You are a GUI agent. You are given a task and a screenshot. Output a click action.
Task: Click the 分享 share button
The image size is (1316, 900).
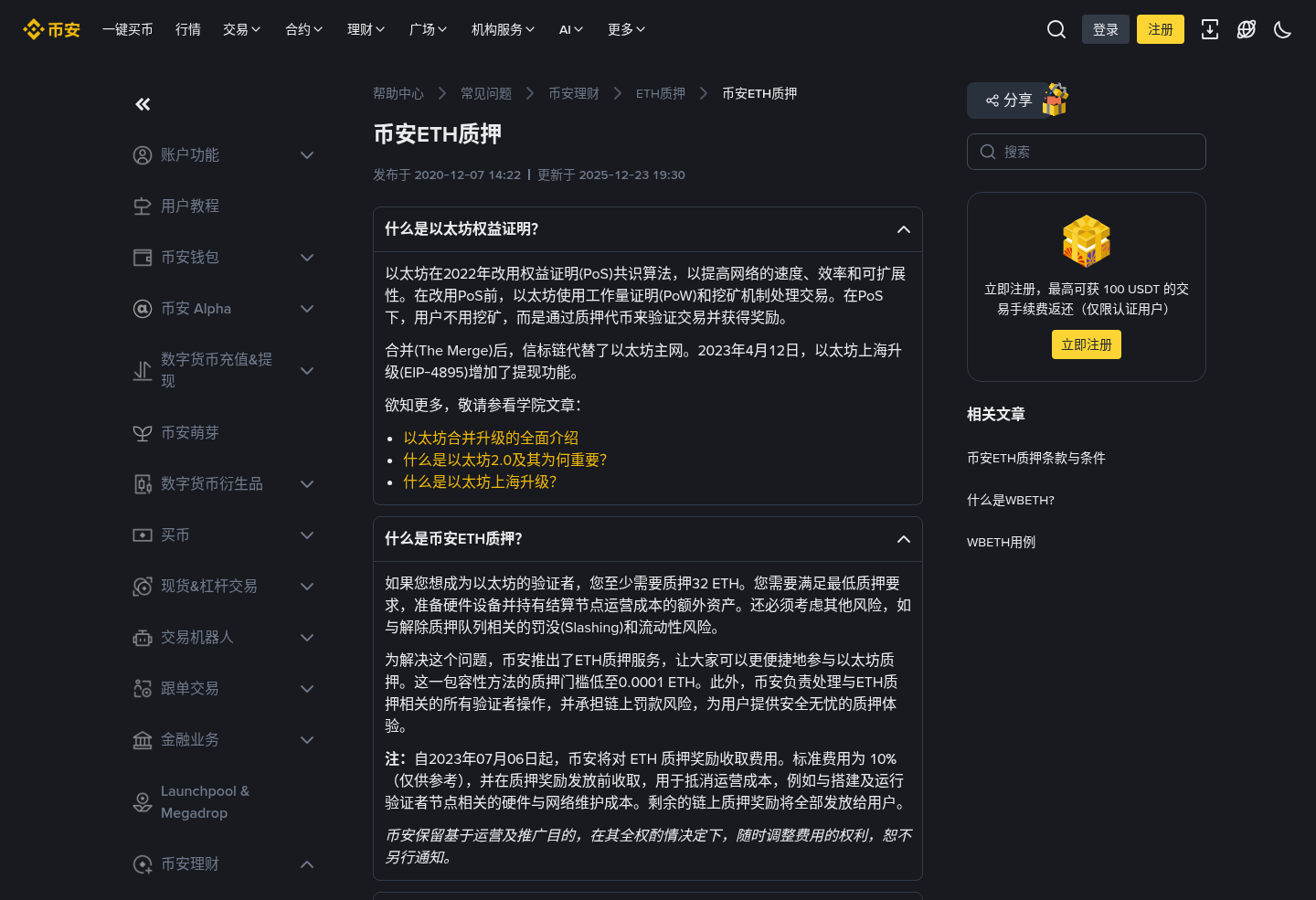tap(1009, 101)
